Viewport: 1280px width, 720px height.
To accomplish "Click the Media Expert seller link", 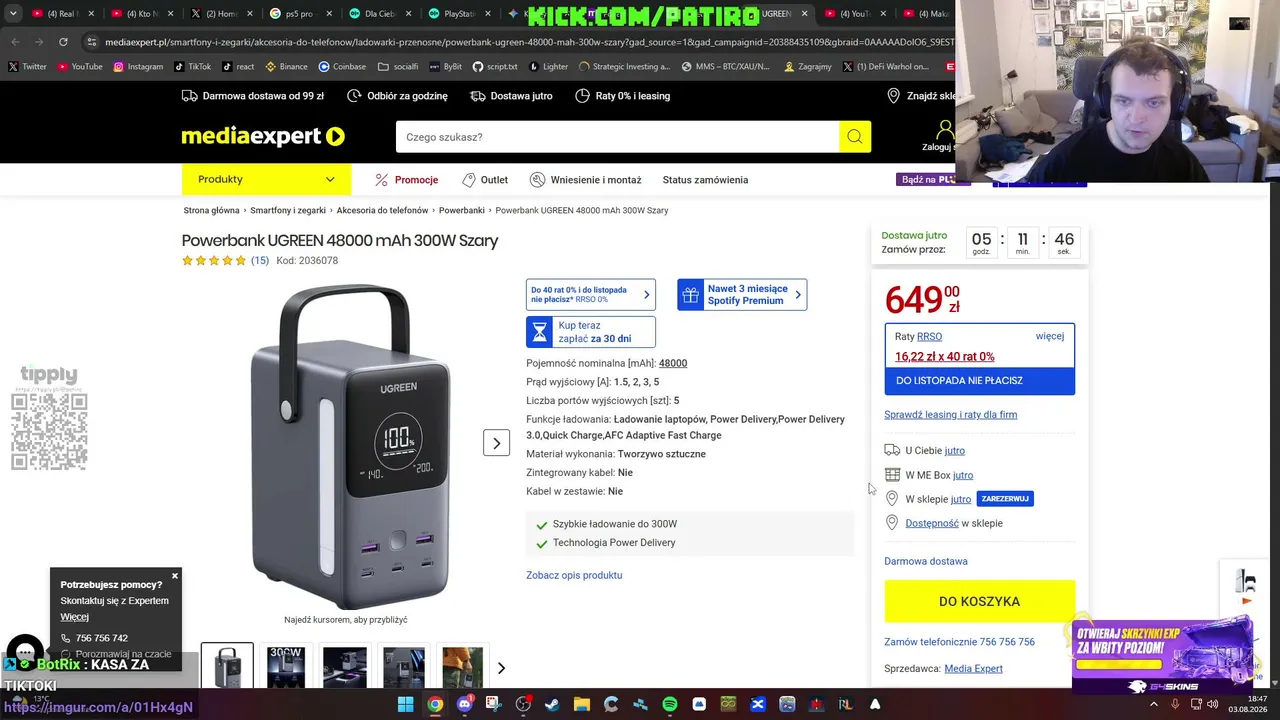I will tap(973, 669).
